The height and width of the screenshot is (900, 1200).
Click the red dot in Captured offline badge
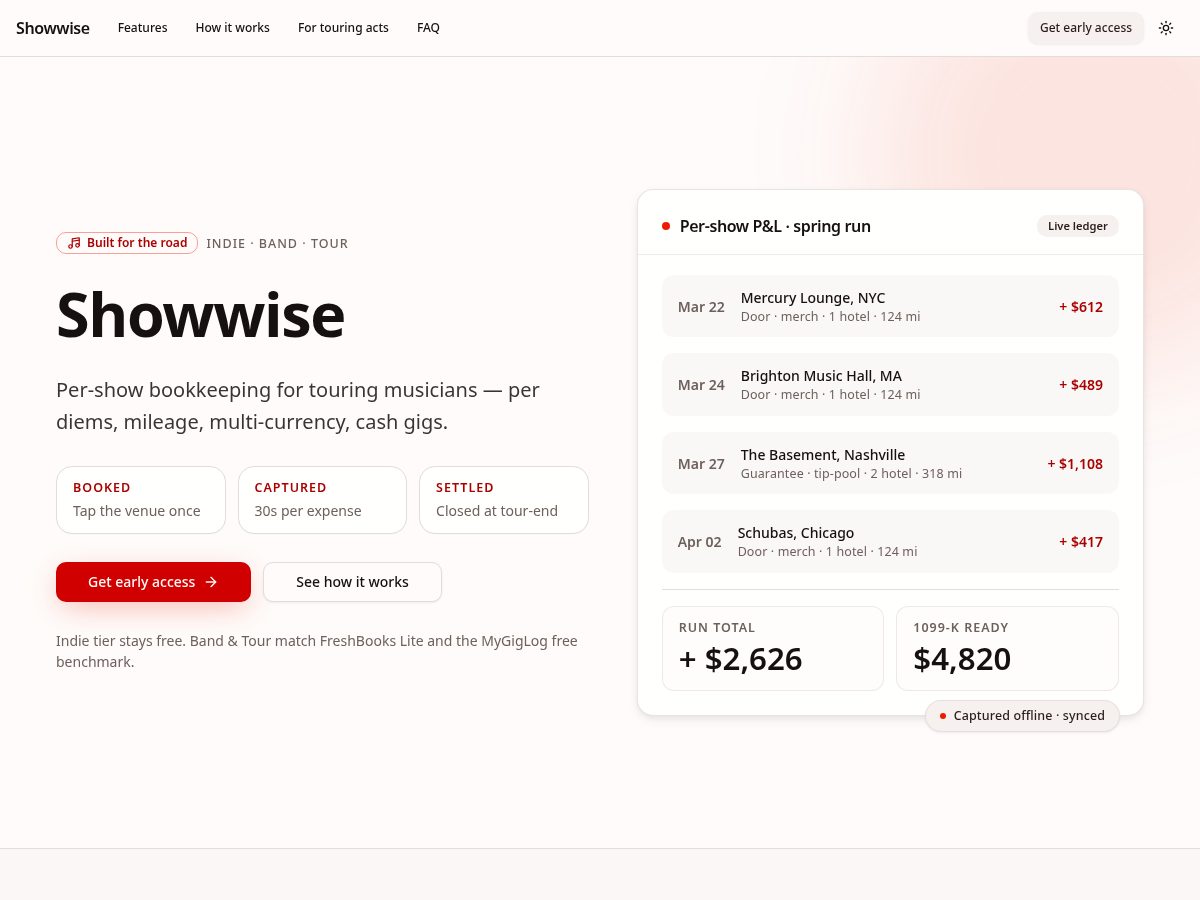pyautogui.click(x=943, y=716)
